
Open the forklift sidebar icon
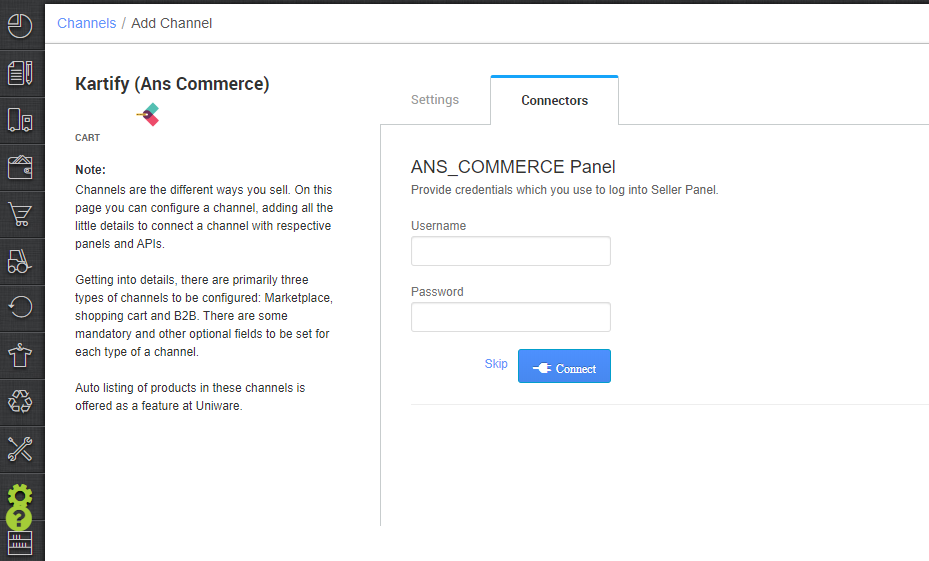tap(20, 261)
